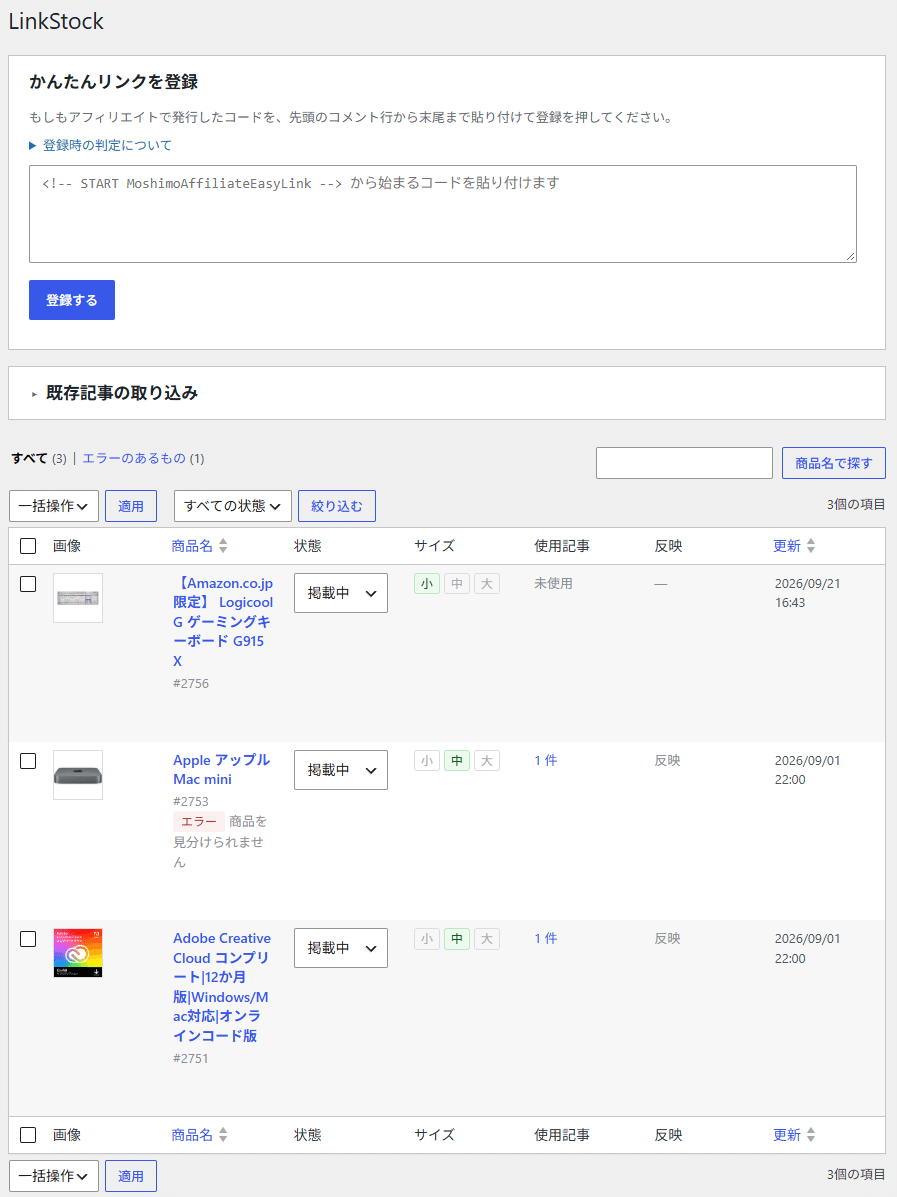Click the LinkStock page title
The image size is (897, 1197).
pos(56,21)
